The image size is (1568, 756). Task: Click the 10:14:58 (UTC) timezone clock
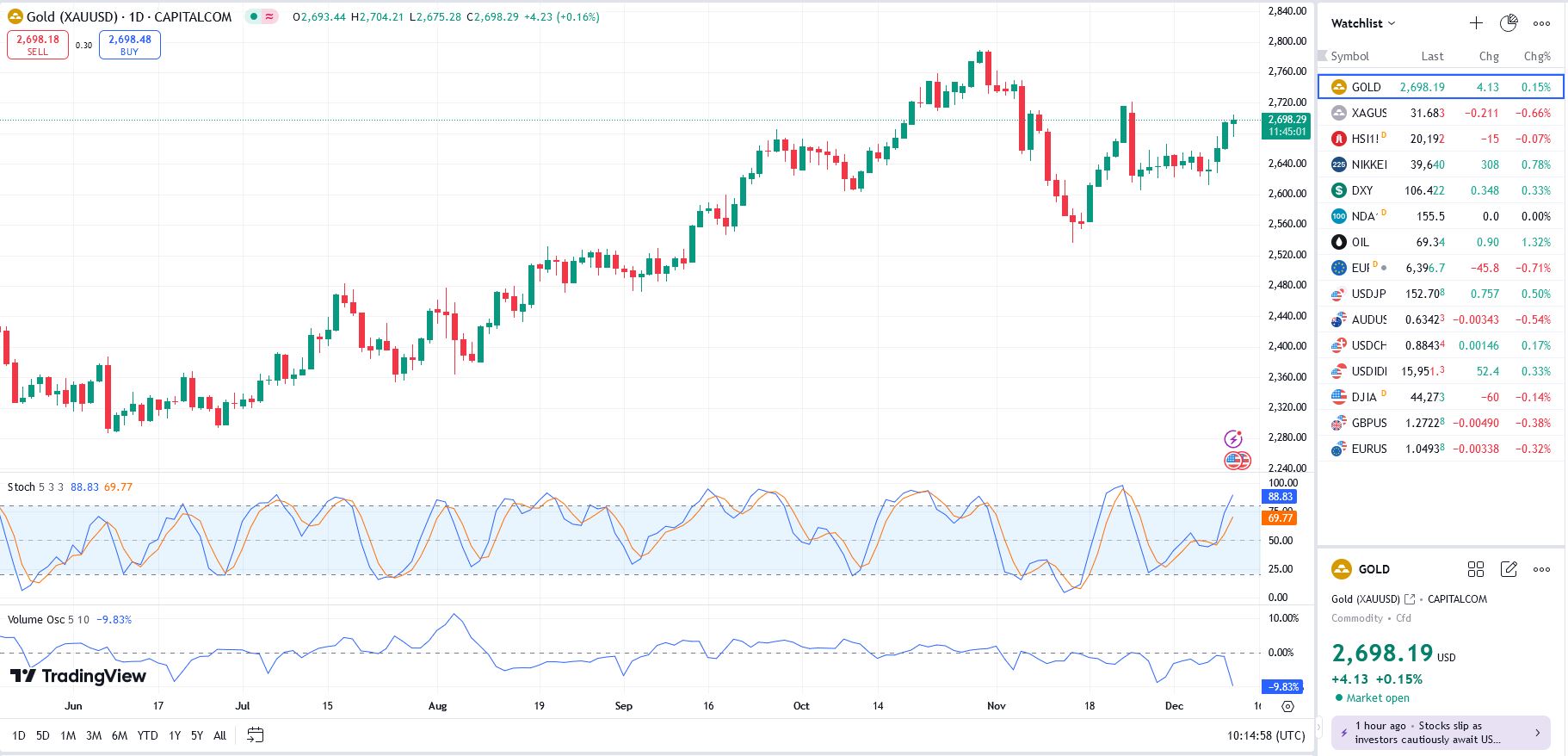1266,735
